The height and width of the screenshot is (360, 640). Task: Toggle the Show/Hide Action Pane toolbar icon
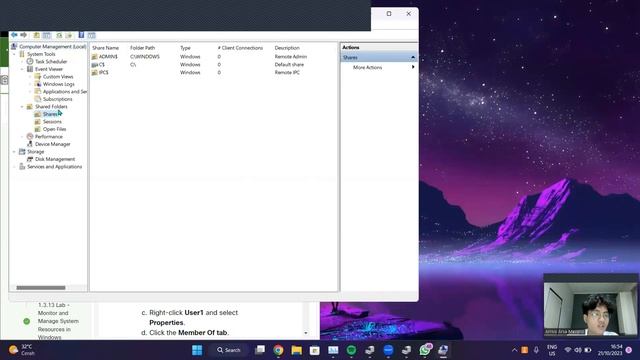coord(91,35)
